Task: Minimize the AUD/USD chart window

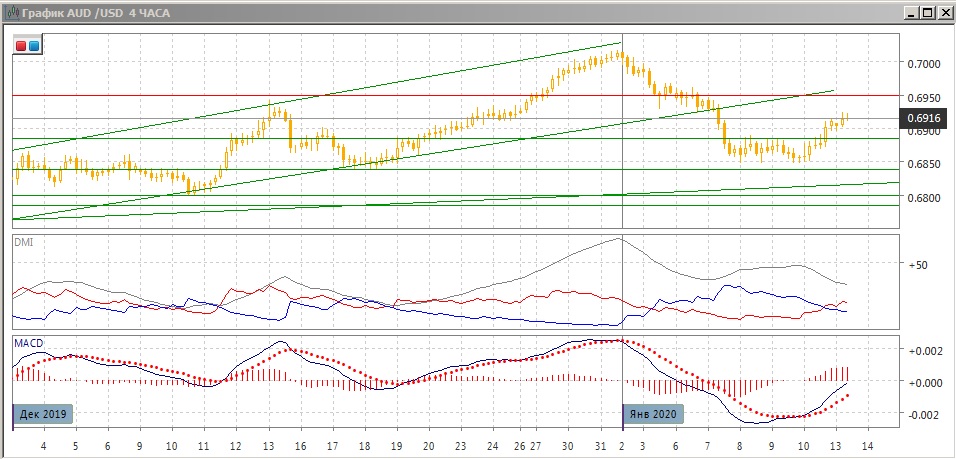Action: (912, 12)
